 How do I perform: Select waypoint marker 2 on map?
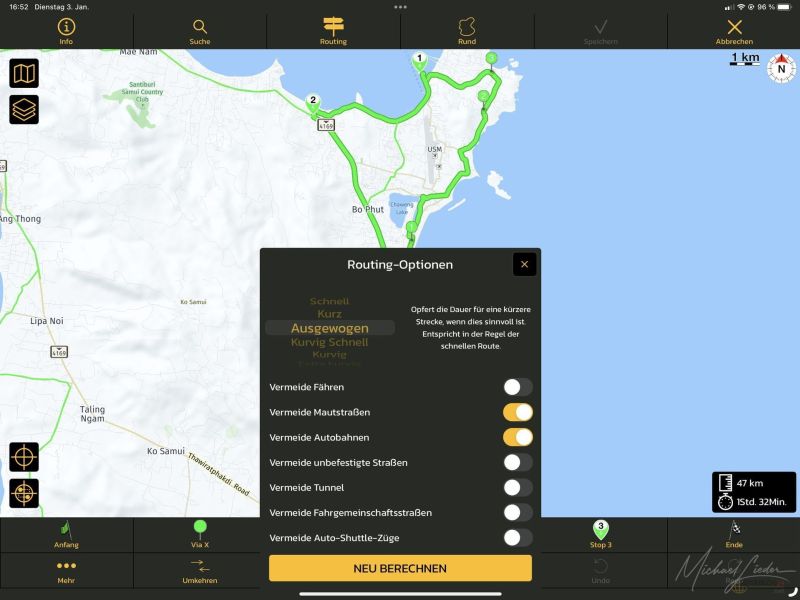313,102
